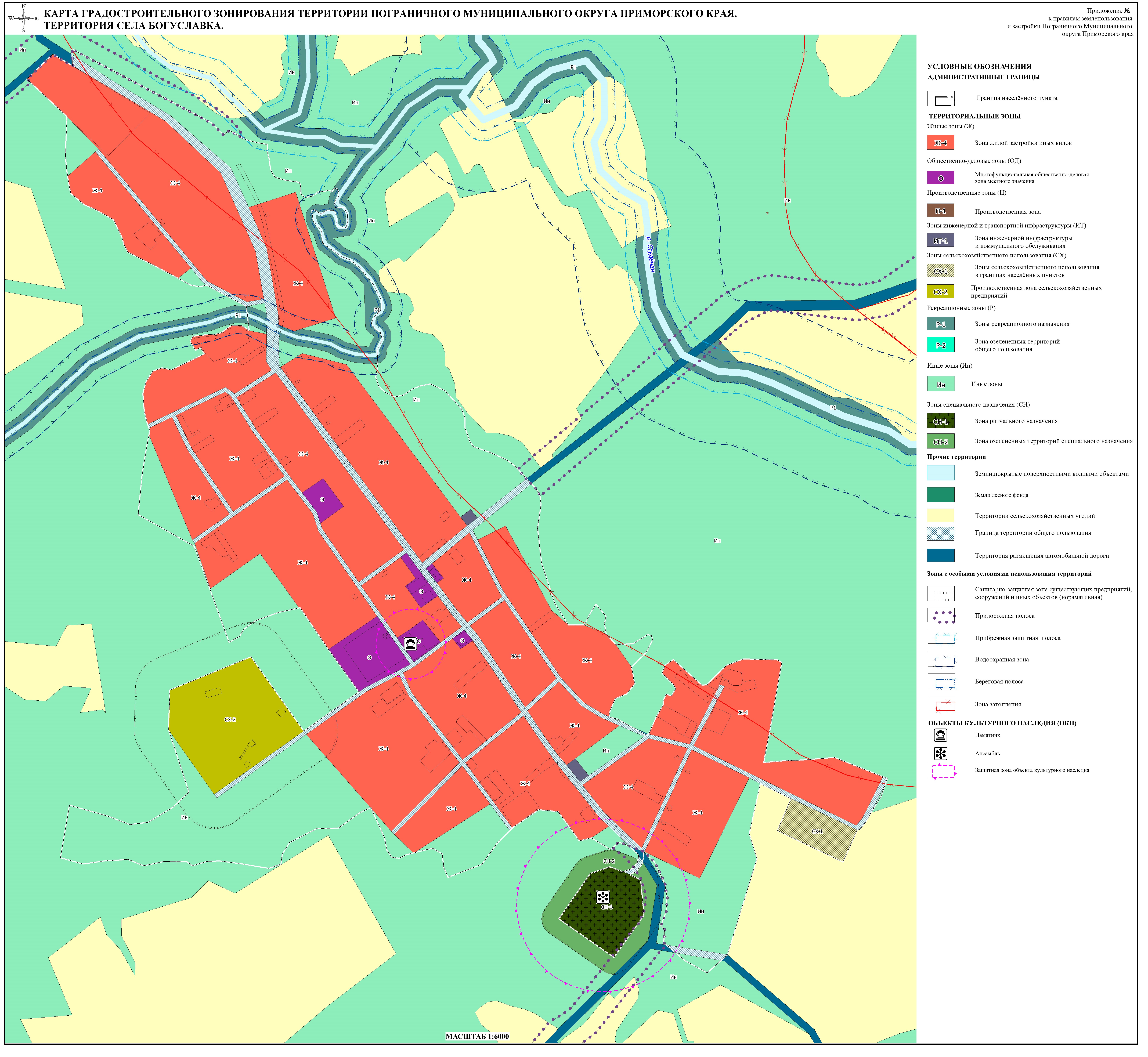Click the sanitary-protection zone legend symbol
The image size is (1148, 1057).
(941, 594)
